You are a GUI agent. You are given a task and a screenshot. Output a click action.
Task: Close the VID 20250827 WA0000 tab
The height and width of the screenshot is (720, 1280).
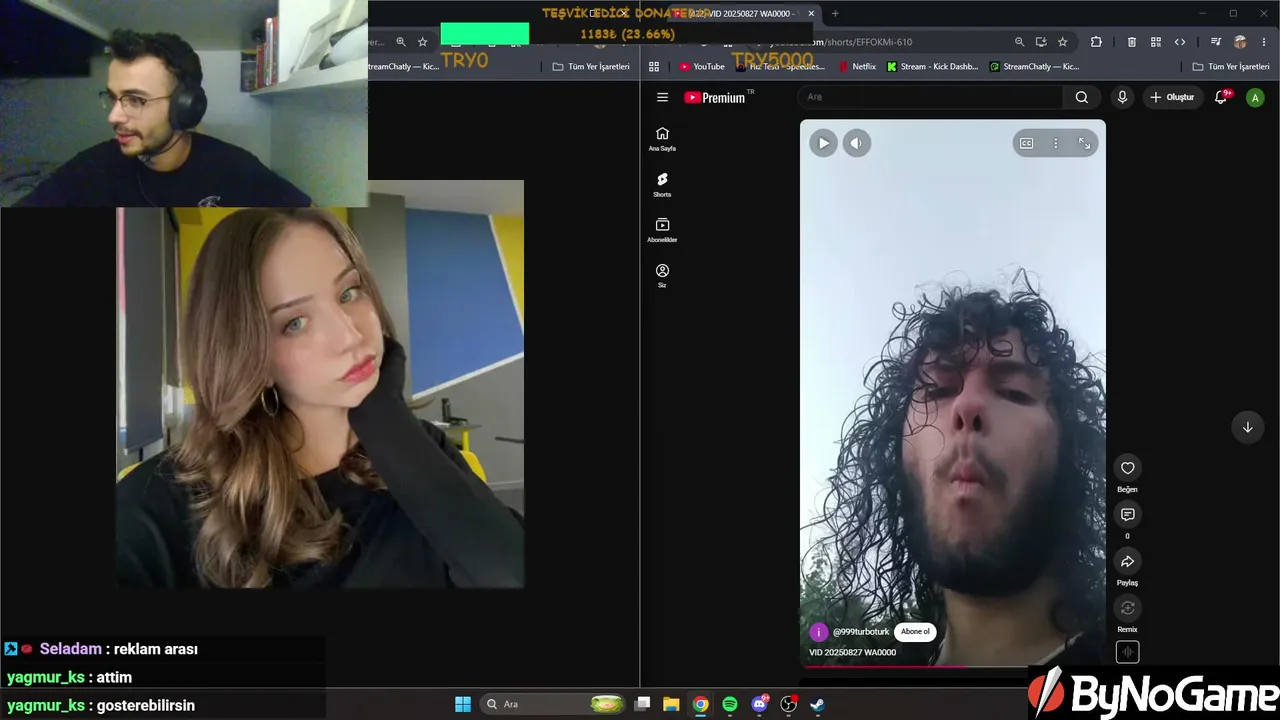coord(811,14)
